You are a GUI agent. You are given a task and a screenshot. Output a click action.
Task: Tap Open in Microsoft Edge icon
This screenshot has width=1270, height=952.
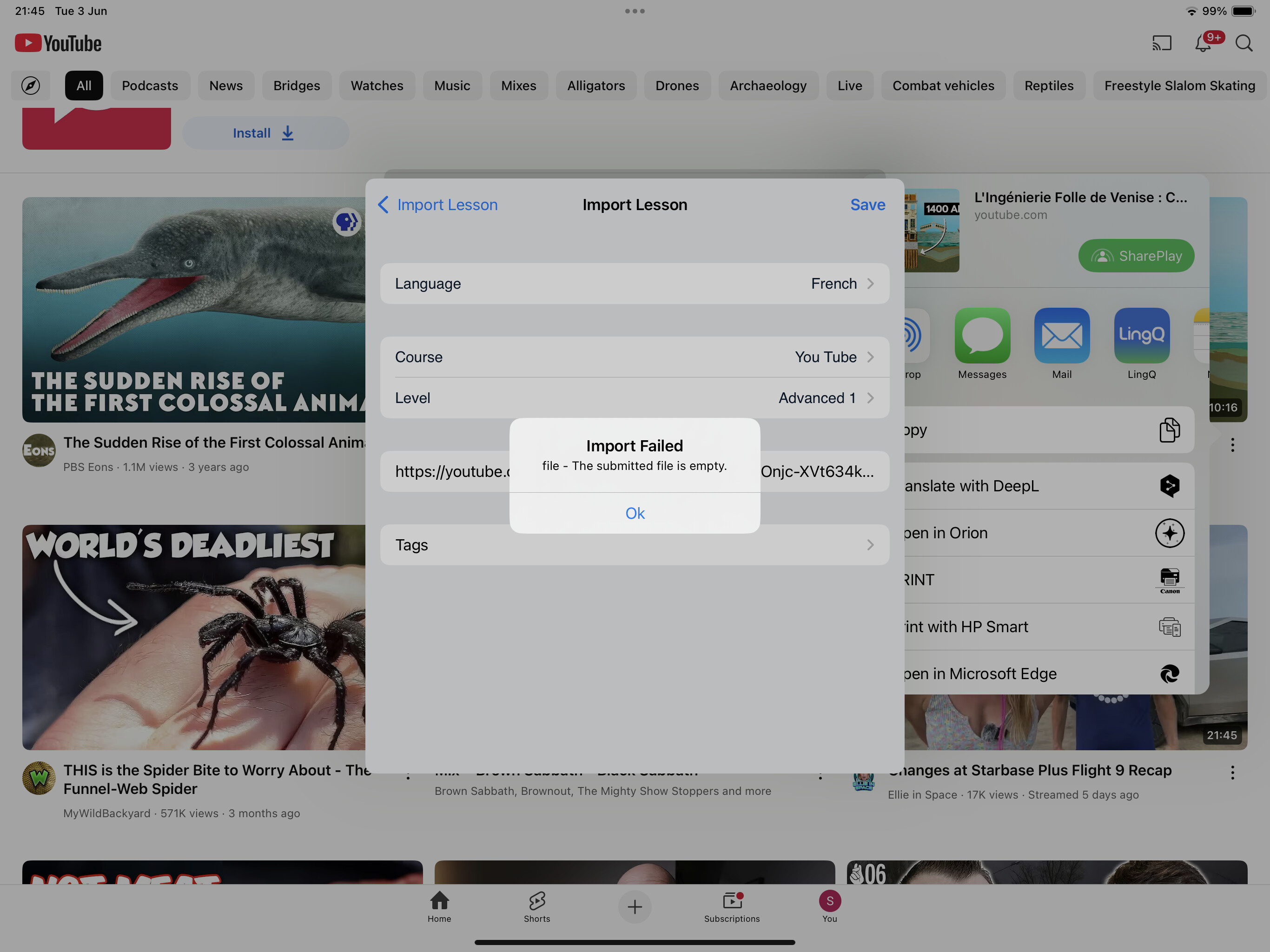pos(1169,674)
